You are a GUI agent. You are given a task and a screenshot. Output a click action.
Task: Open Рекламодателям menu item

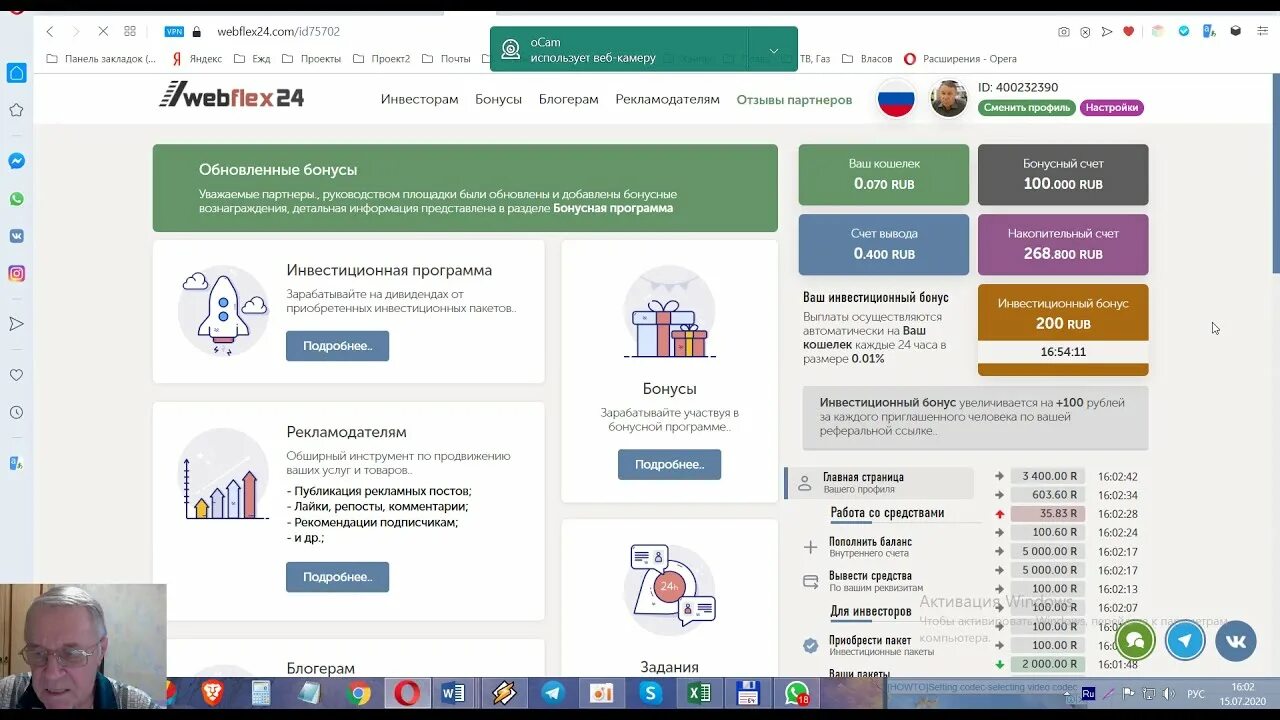click(667, 99)
